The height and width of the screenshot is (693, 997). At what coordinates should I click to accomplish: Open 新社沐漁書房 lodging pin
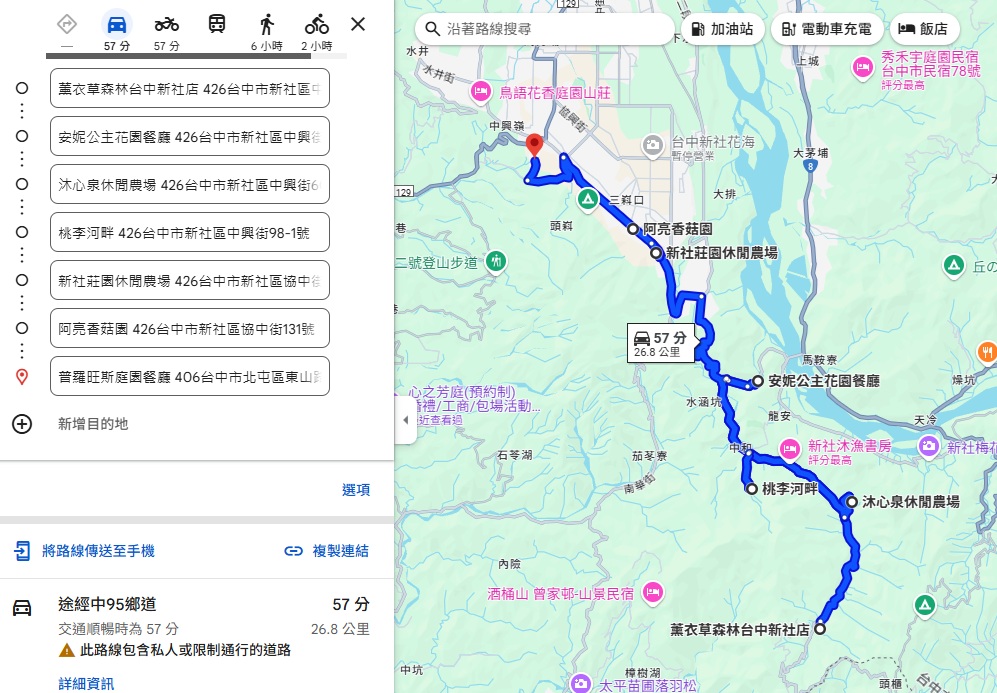click(790, 449)
